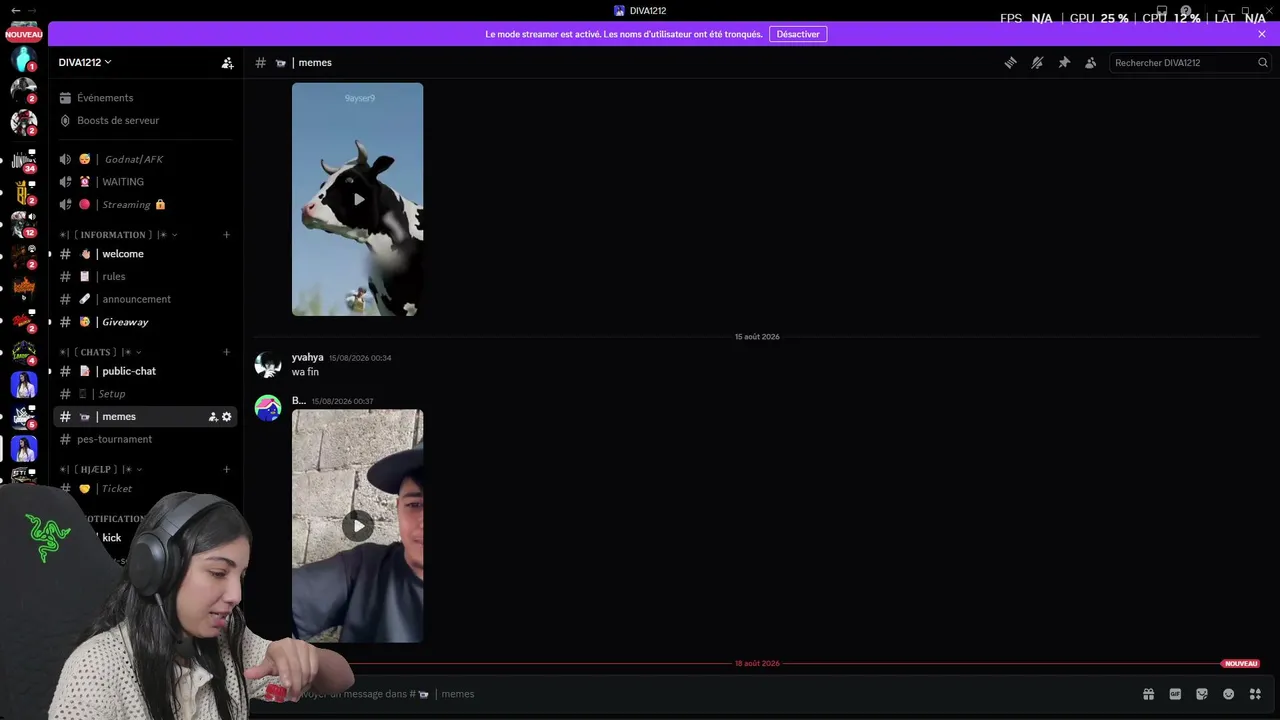Open memes channel settings gear
Viewport: 1280px width, 720px height.
tap(227, 416)
